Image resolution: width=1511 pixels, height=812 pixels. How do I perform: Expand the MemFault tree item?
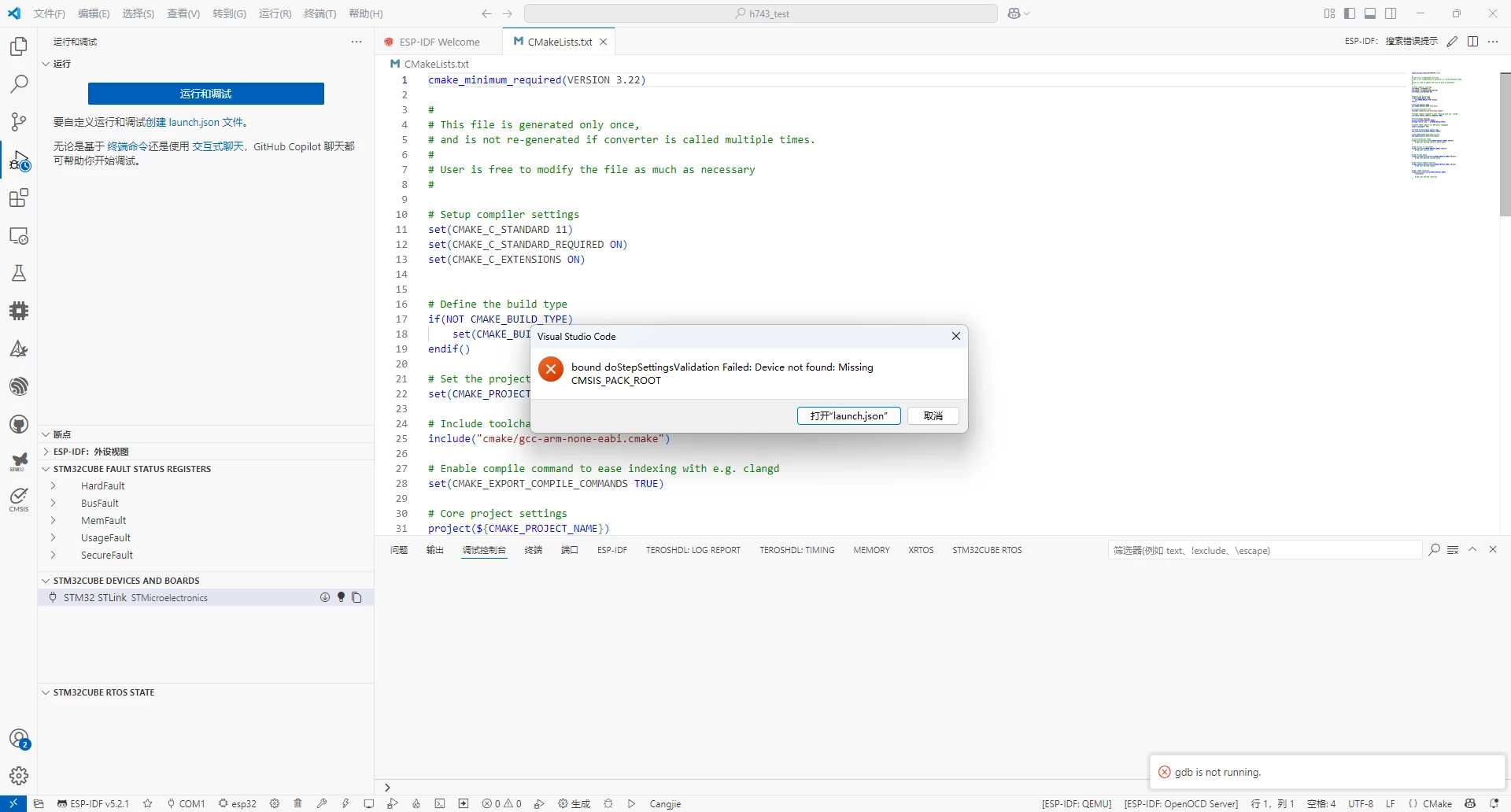(x=54, y=521)
